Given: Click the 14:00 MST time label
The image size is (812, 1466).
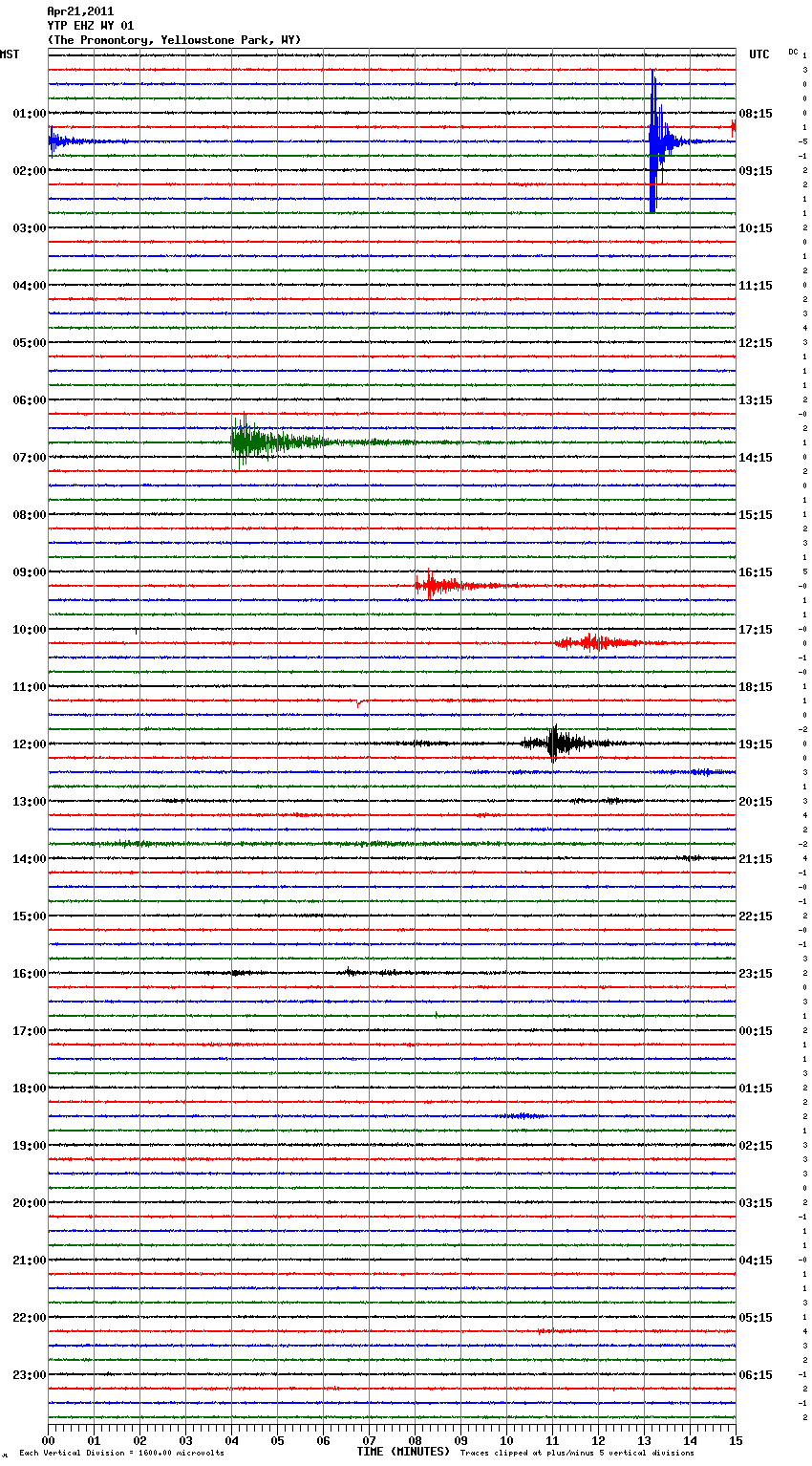Looking at the screenshot, I should coord(29,859).
